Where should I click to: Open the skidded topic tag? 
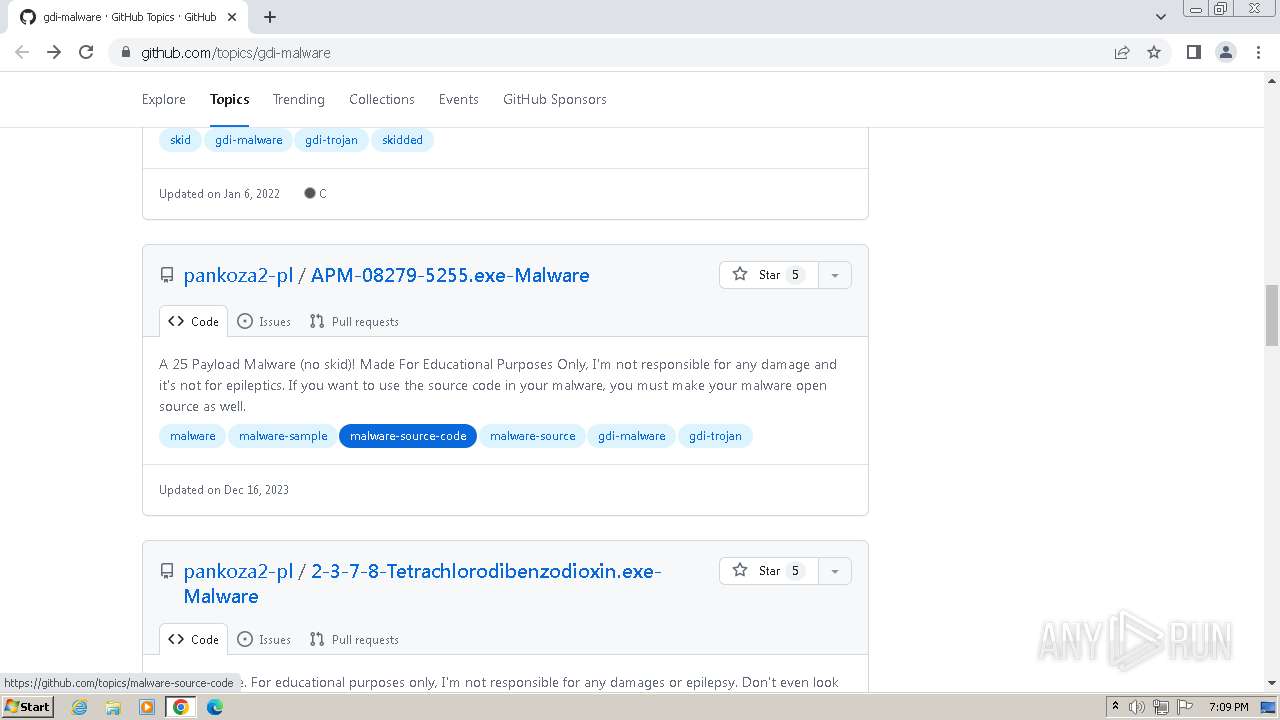point(402,140)
